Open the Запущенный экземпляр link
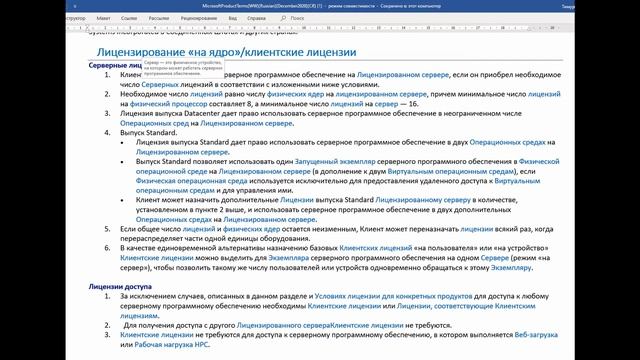 (x=335, y=161)
